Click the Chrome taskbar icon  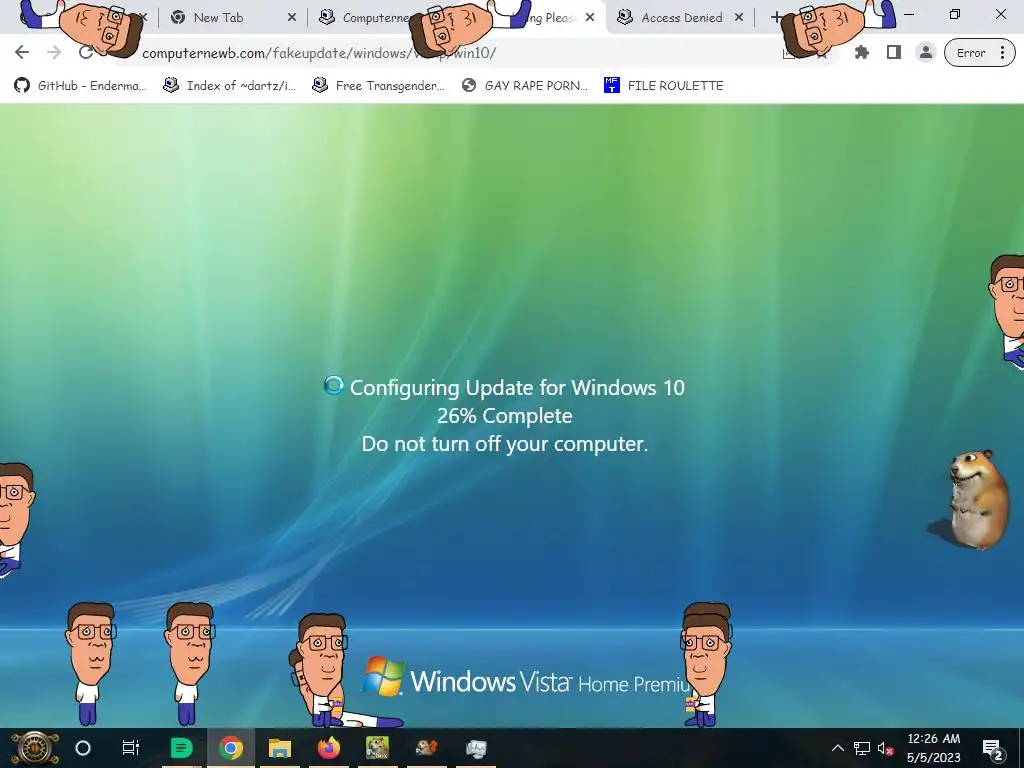pyautogui.click(x=231, y=748)
